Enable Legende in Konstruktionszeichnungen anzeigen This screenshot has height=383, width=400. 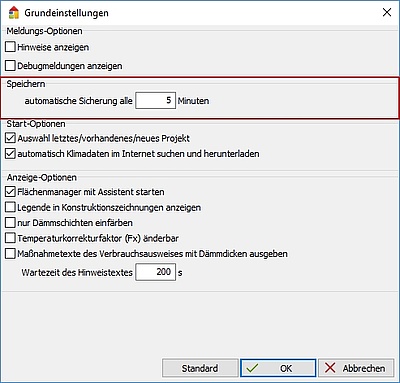tap(10, 207)
